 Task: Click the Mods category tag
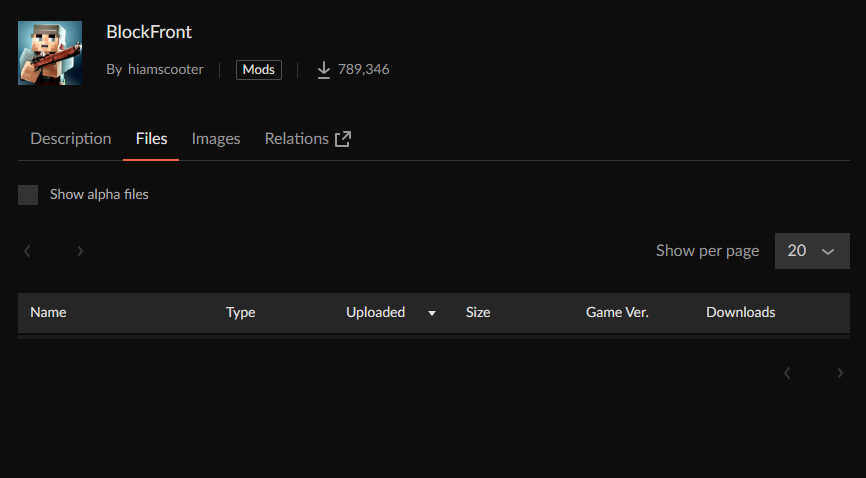tap(259, 70)
